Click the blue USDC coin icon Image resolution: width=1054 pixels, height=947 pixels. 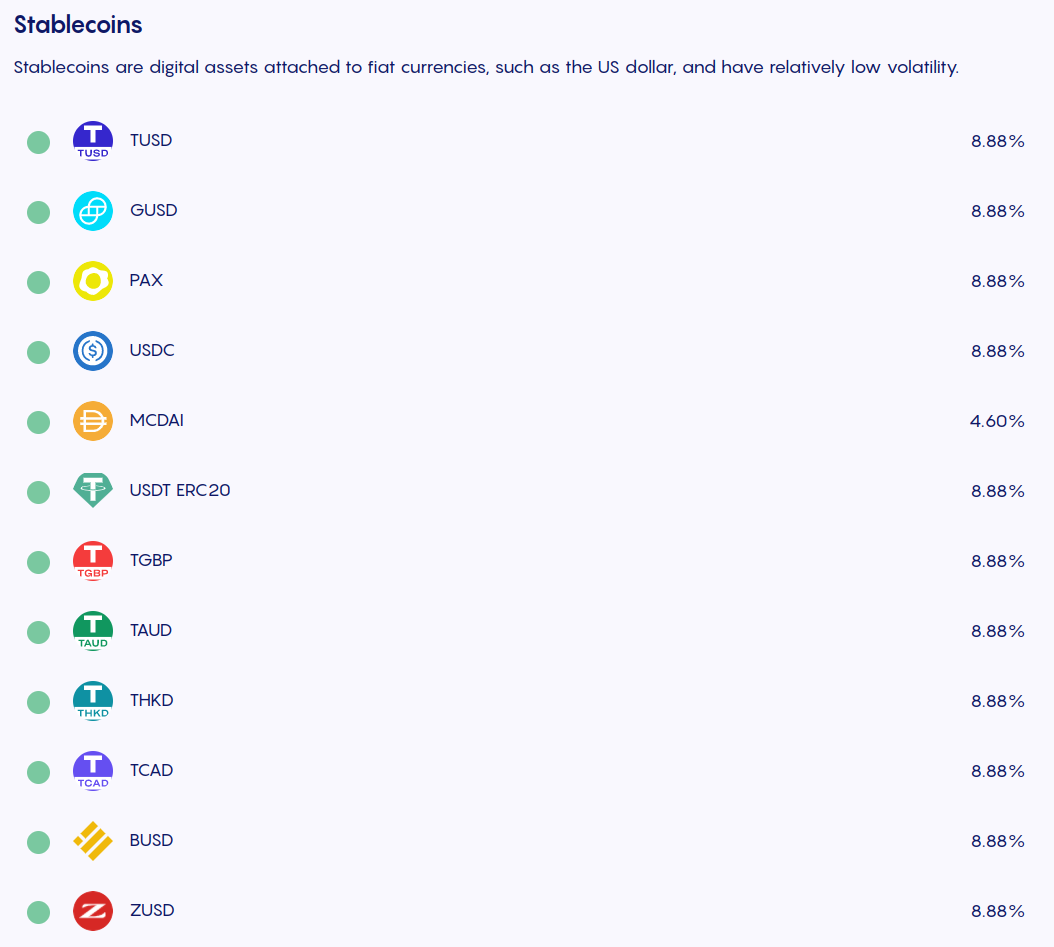pos(93,351)
